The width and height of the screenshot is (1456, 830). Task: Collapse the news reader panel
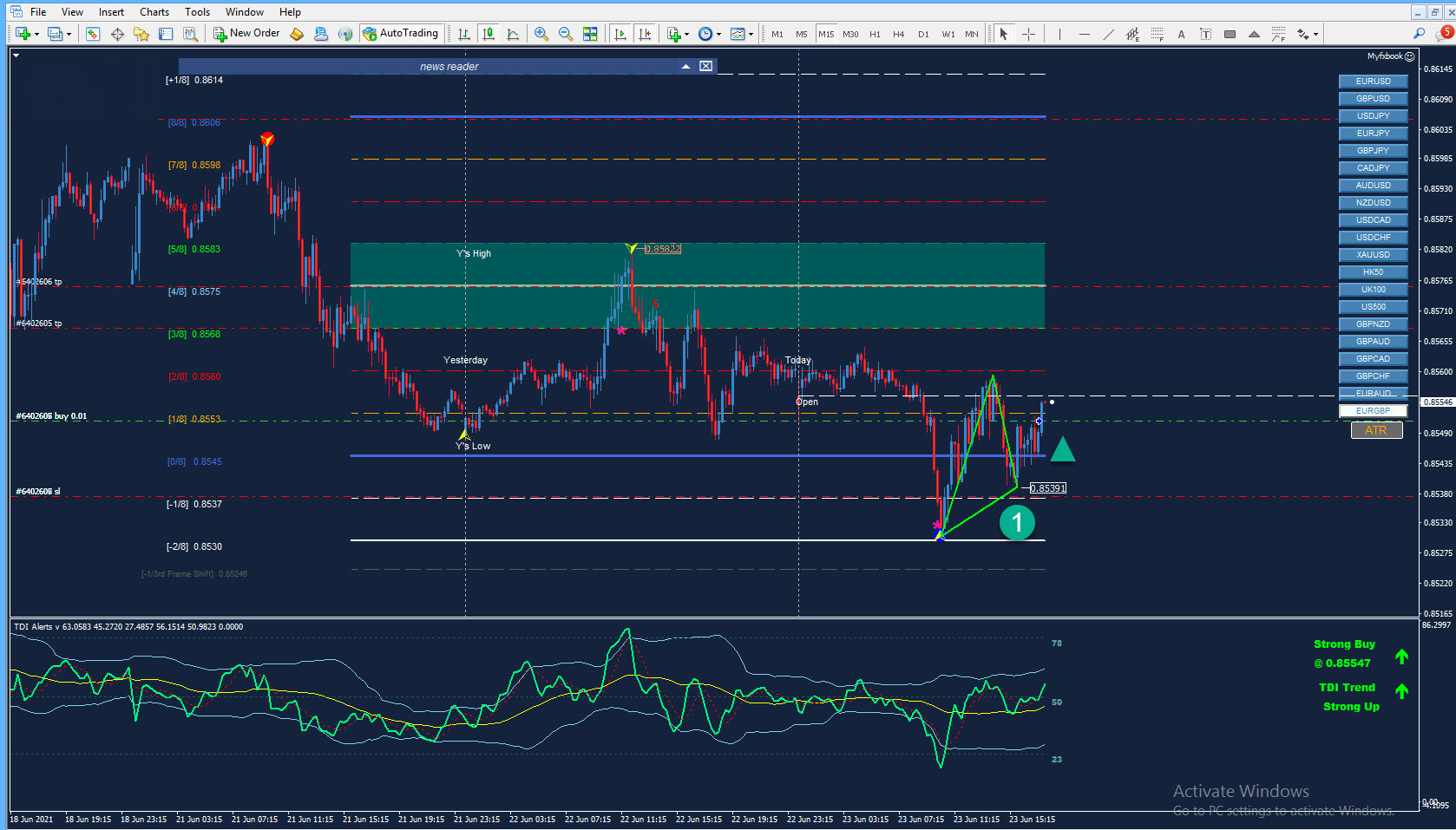coord(685,66)
